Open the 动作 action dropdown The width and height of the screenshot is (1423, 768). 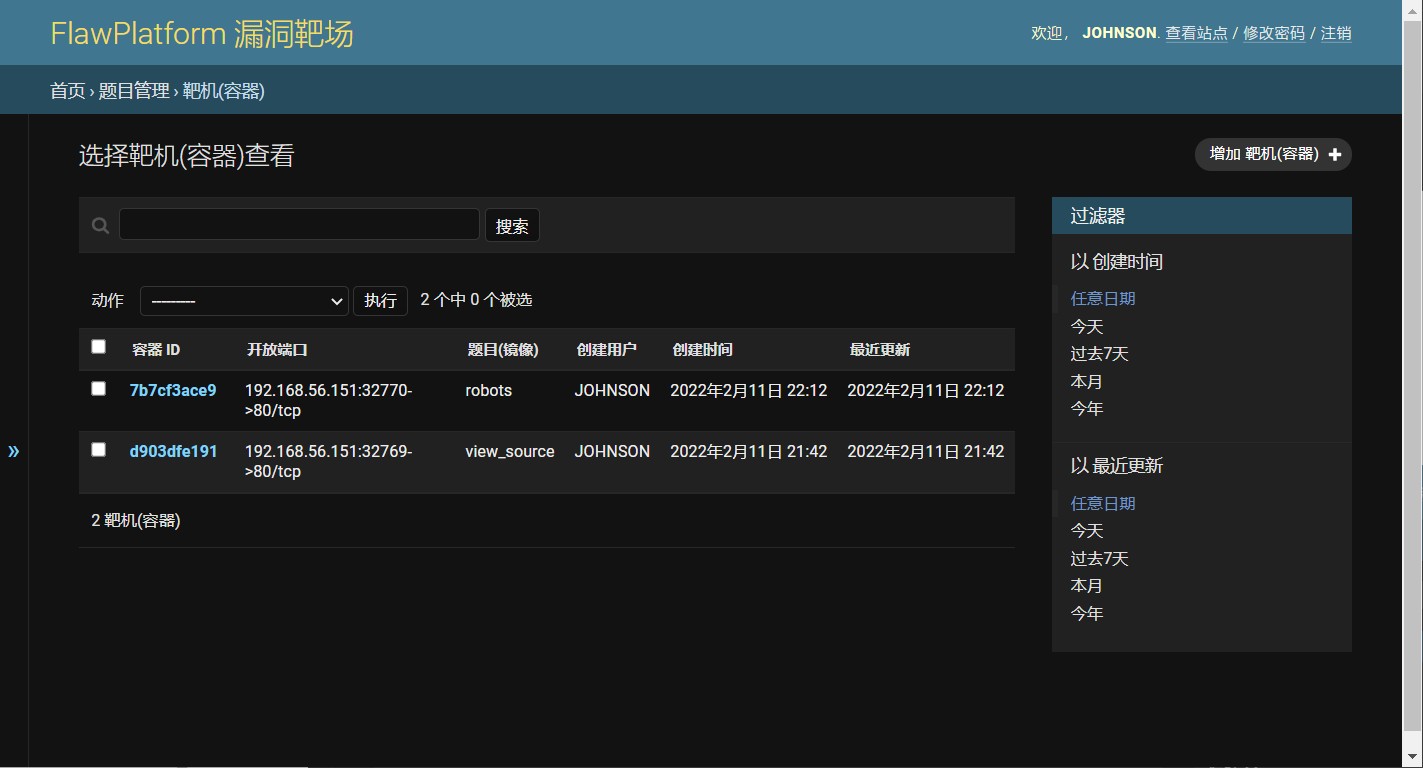[x=244, y=301]
